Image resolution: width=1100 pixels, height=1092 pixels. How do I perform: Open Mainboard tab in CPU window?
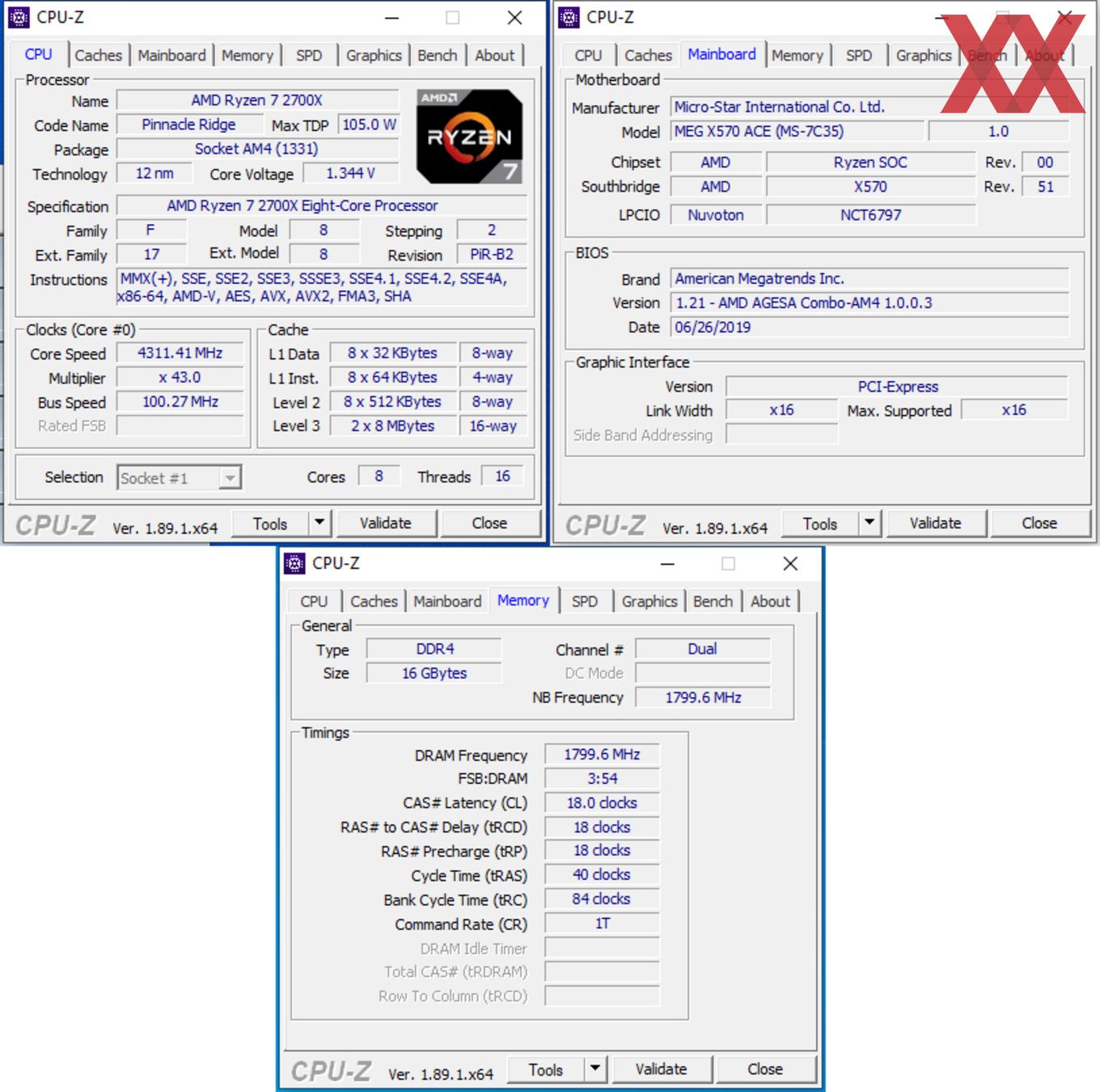pyautogui.click(x=171, y=55)
